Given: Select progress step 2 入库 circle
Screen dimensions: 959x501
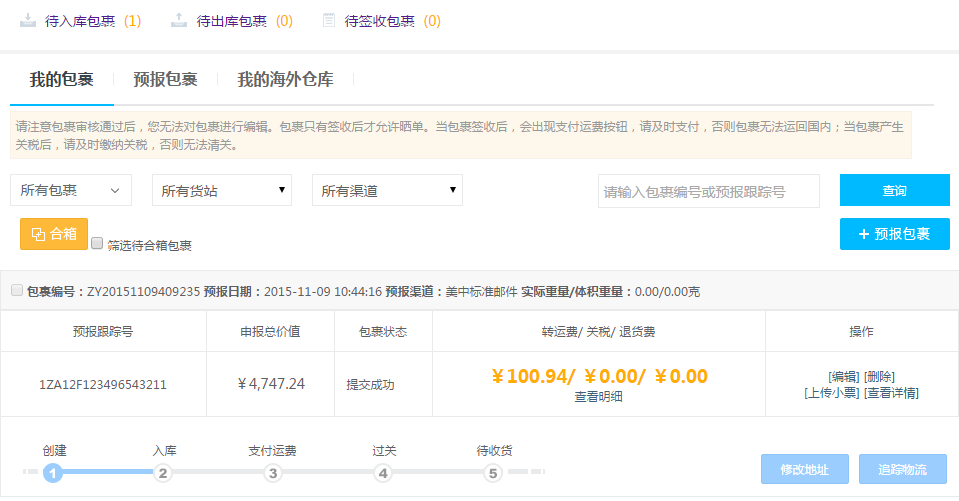Looking at the screenshot, I should [163, 473].
